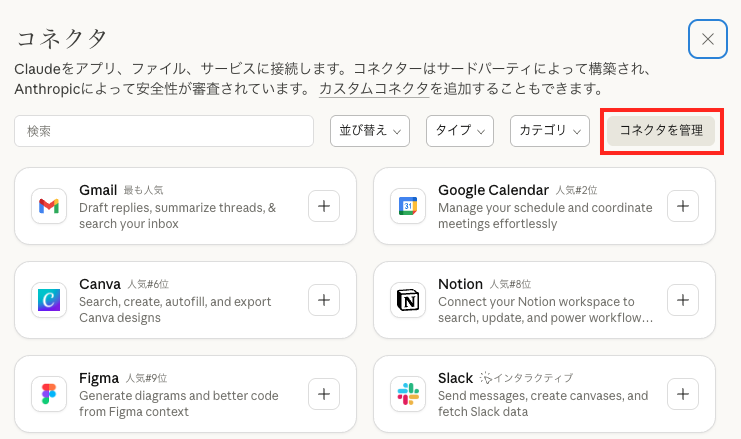
Task: Open the カテゴリ filter dropdown
Action: pos(552,131)
